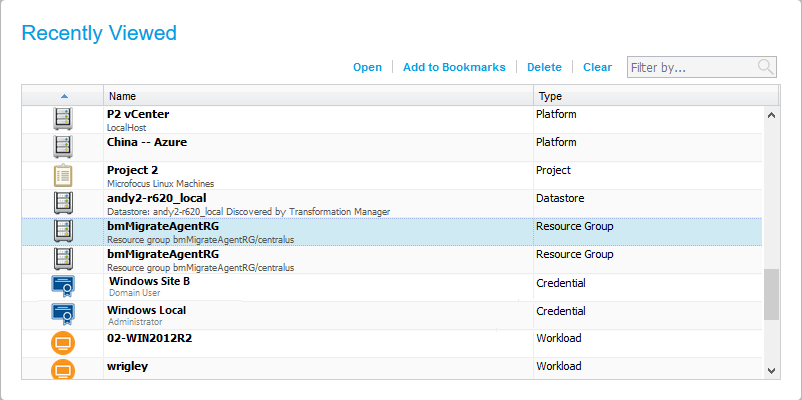The width and height of the screenshot is (802, 400).
Task: Click the ascending sort arrow column header
Action: click(x=64, y=96)
